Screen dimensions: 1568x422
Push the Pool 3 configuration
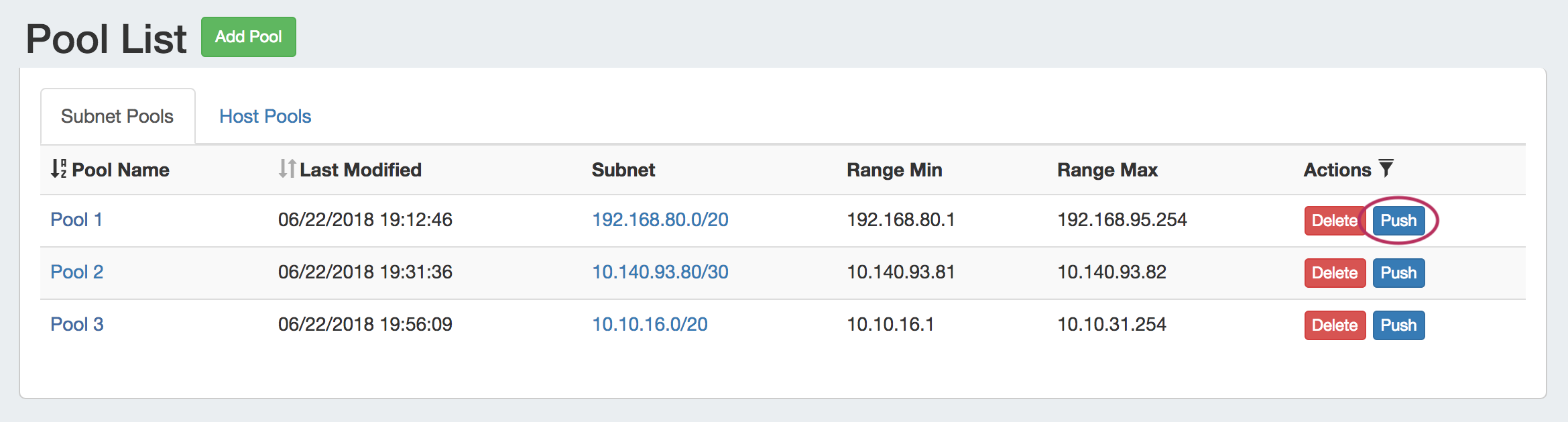click(x=1398, y=325)
